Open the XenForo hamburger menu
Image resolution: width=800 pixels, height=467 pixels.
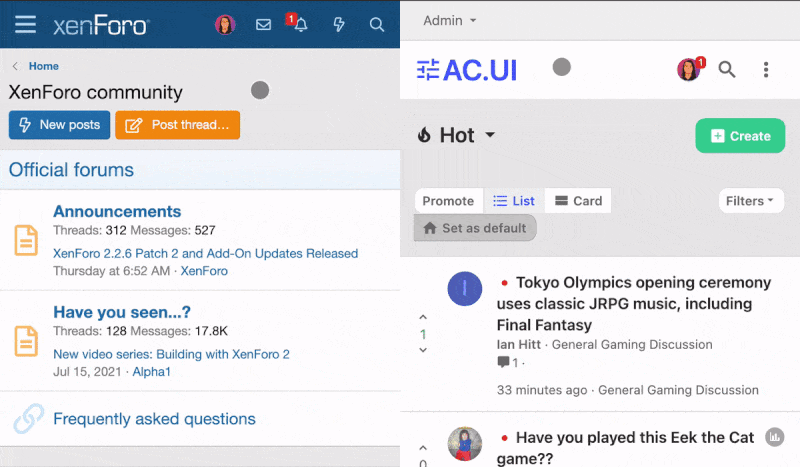tap(25, 24)
